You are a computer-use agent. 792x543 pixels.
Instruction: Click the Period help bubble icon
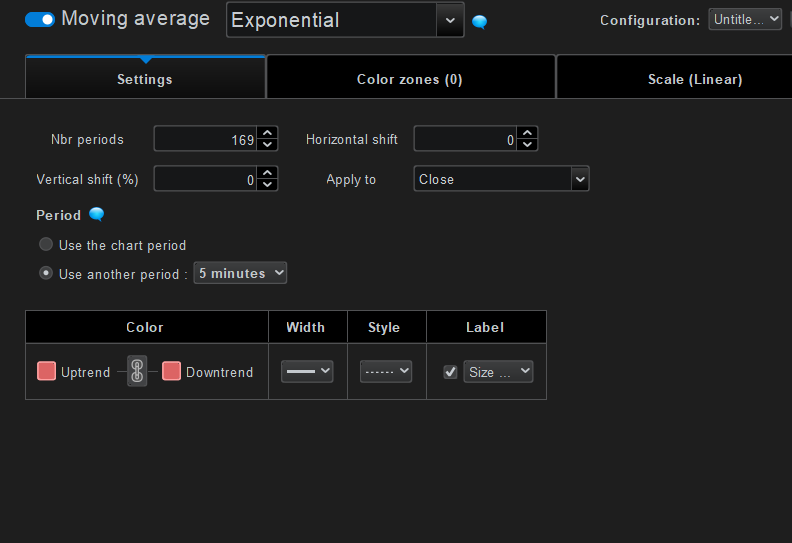[x=96, y=214]
